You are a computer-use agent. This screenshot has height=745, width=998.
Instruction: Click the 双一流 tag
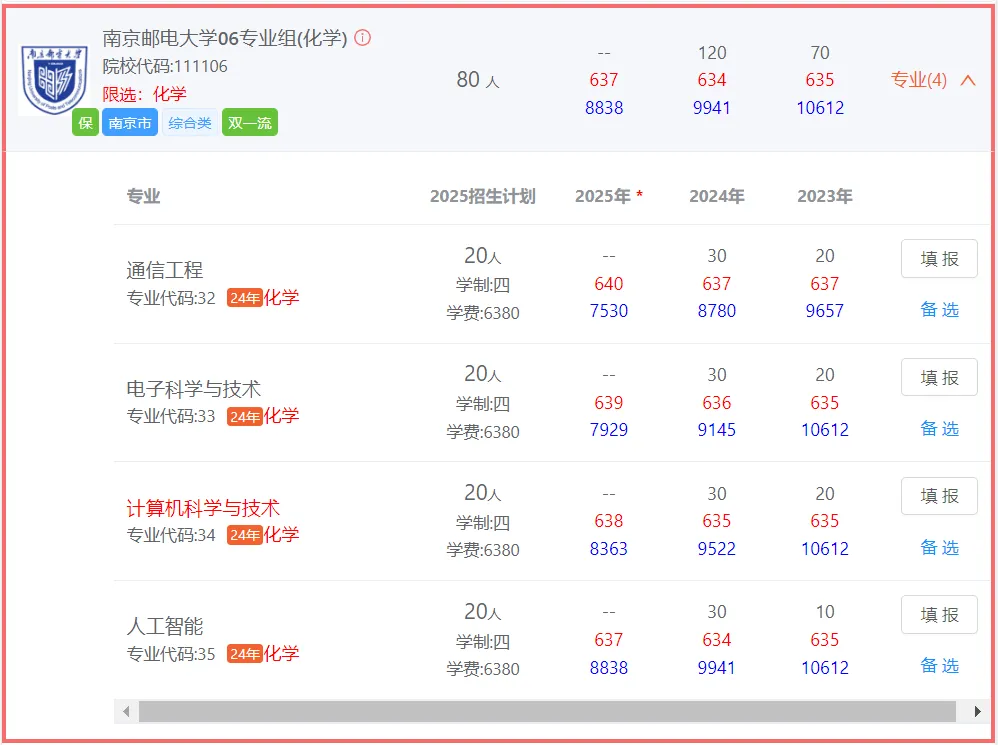click(250, 122)
